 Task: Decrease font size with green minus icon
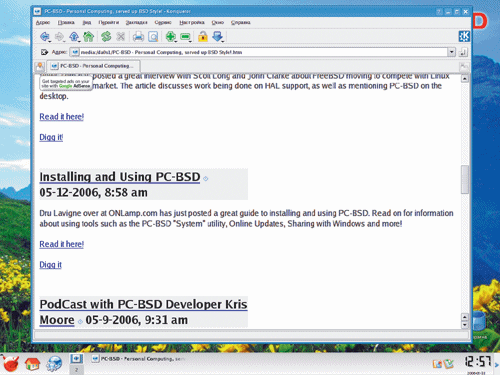(185, 36)
